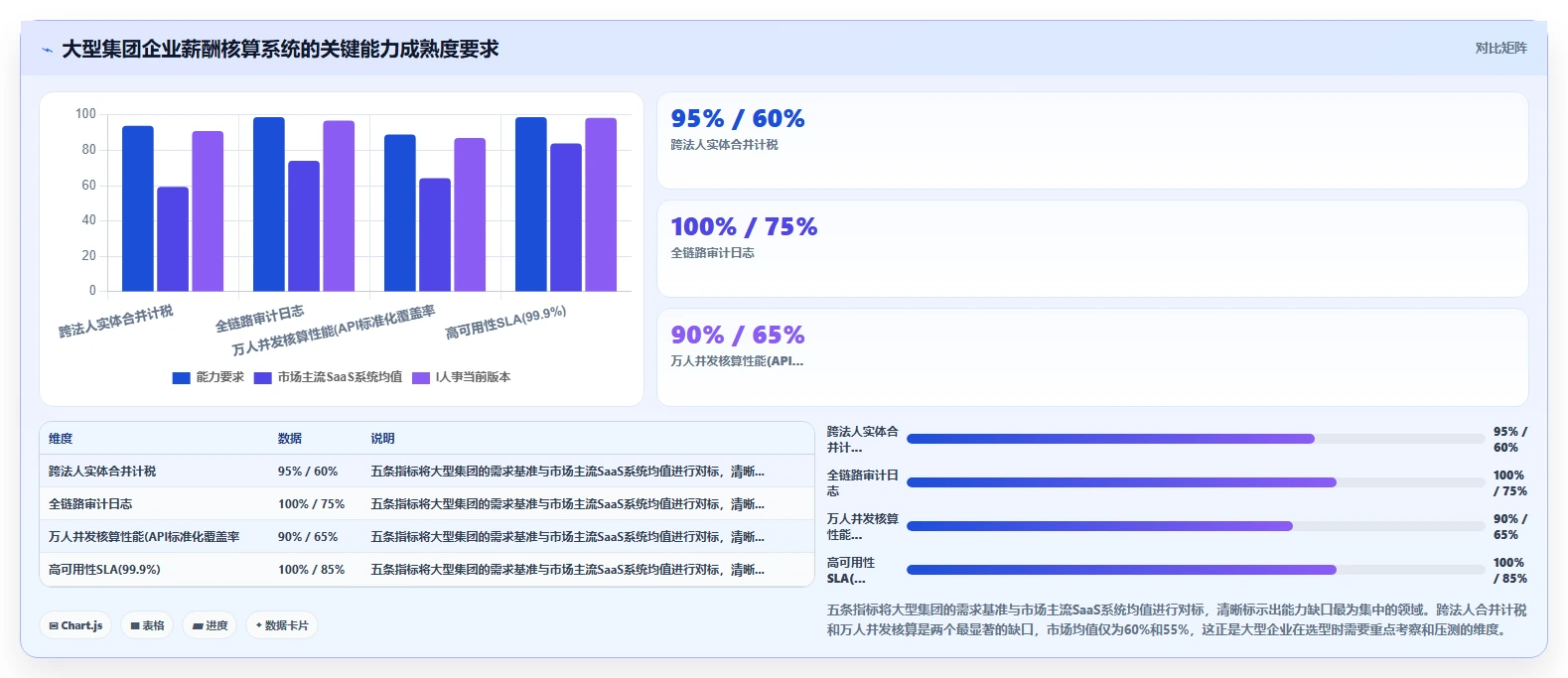The height and width of the screenshot is (678, 1568).
Task: Click the 对比矩阵 label in header
Action: click(x=1500, y=48)
